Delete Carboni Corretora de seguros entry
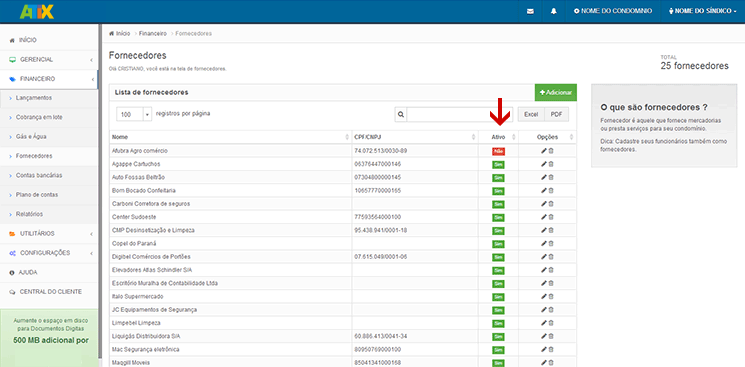 tap(551, 204)
